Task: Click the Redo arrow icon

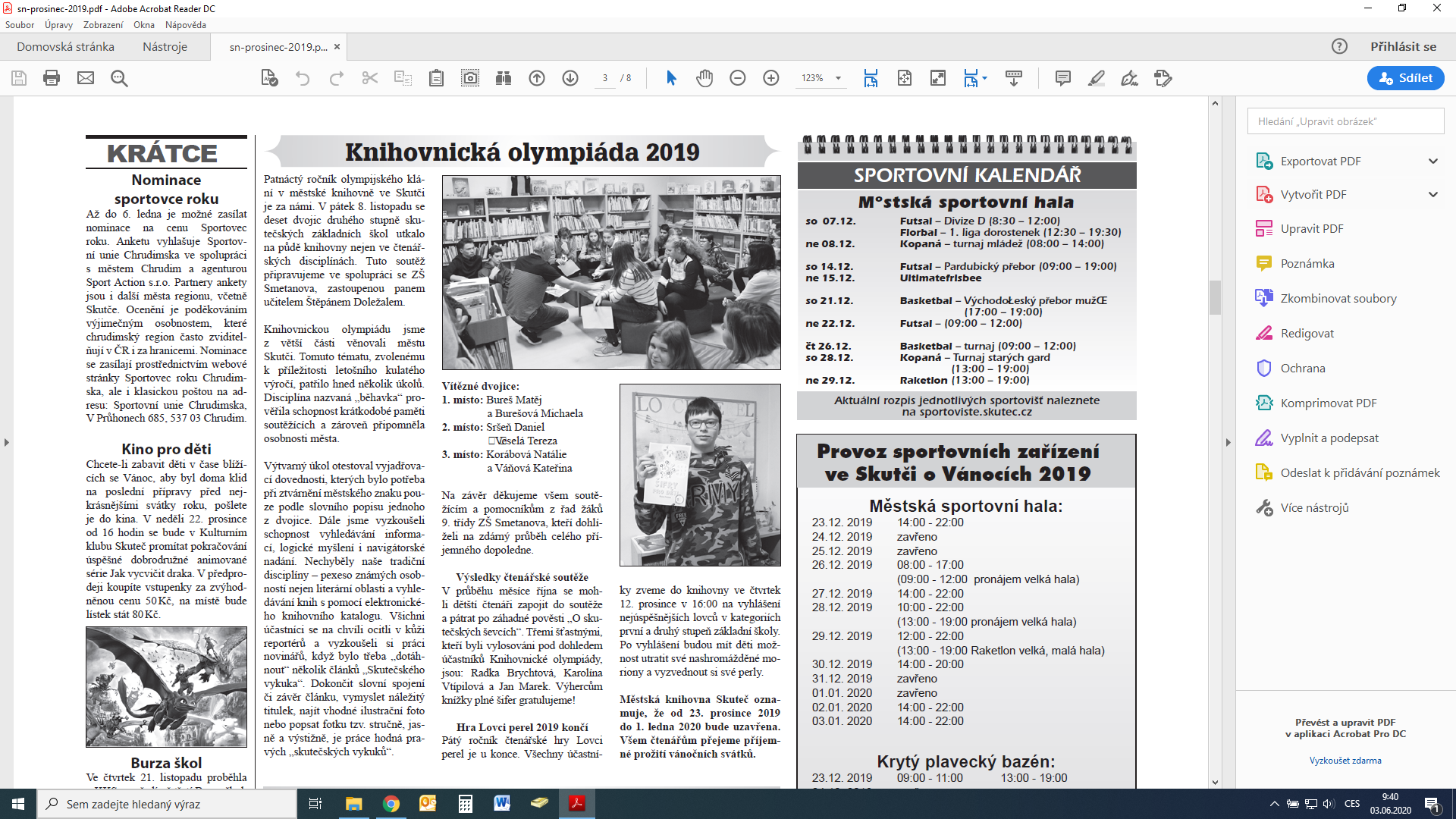Action: click(336, 78)
